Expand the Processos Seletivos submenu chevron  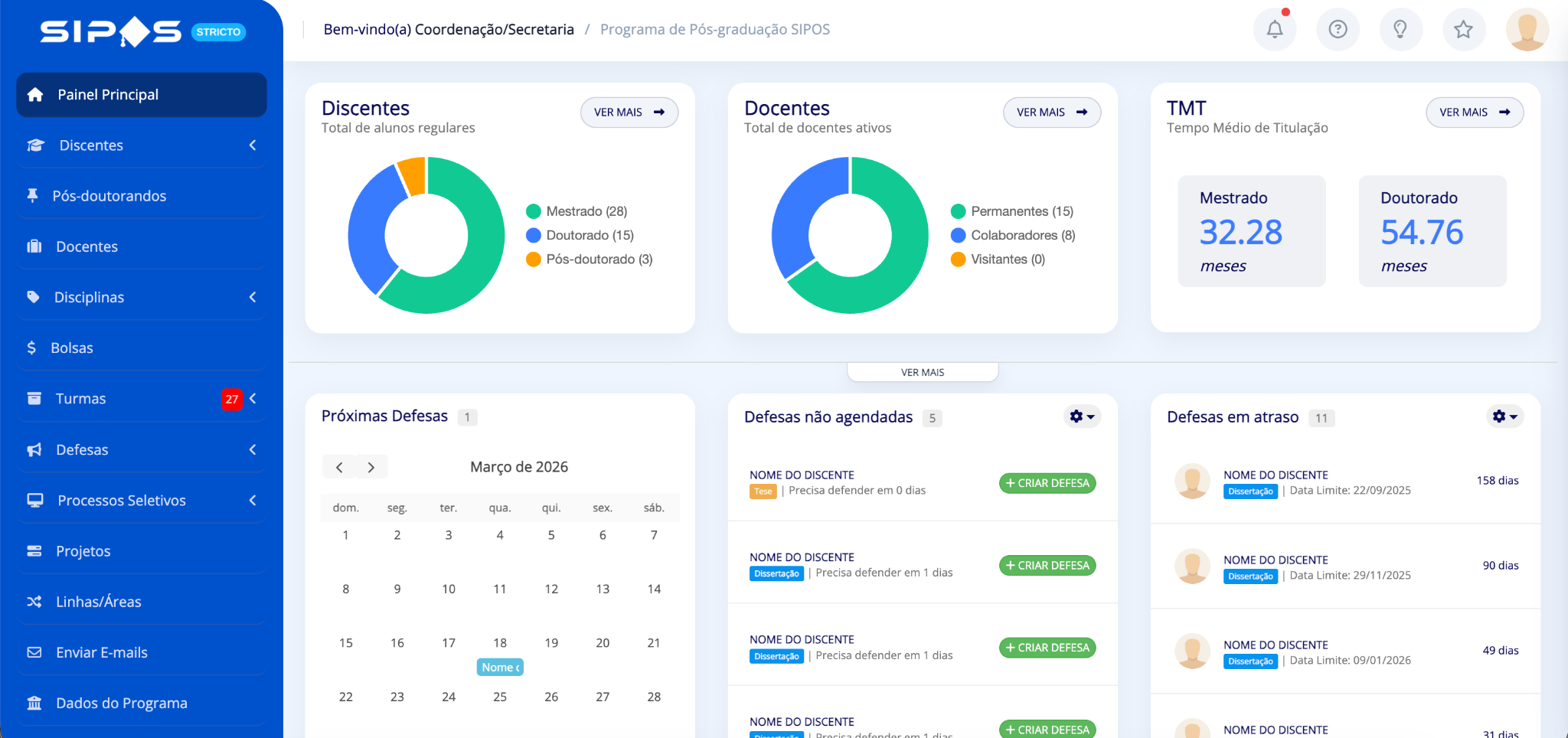253,500
